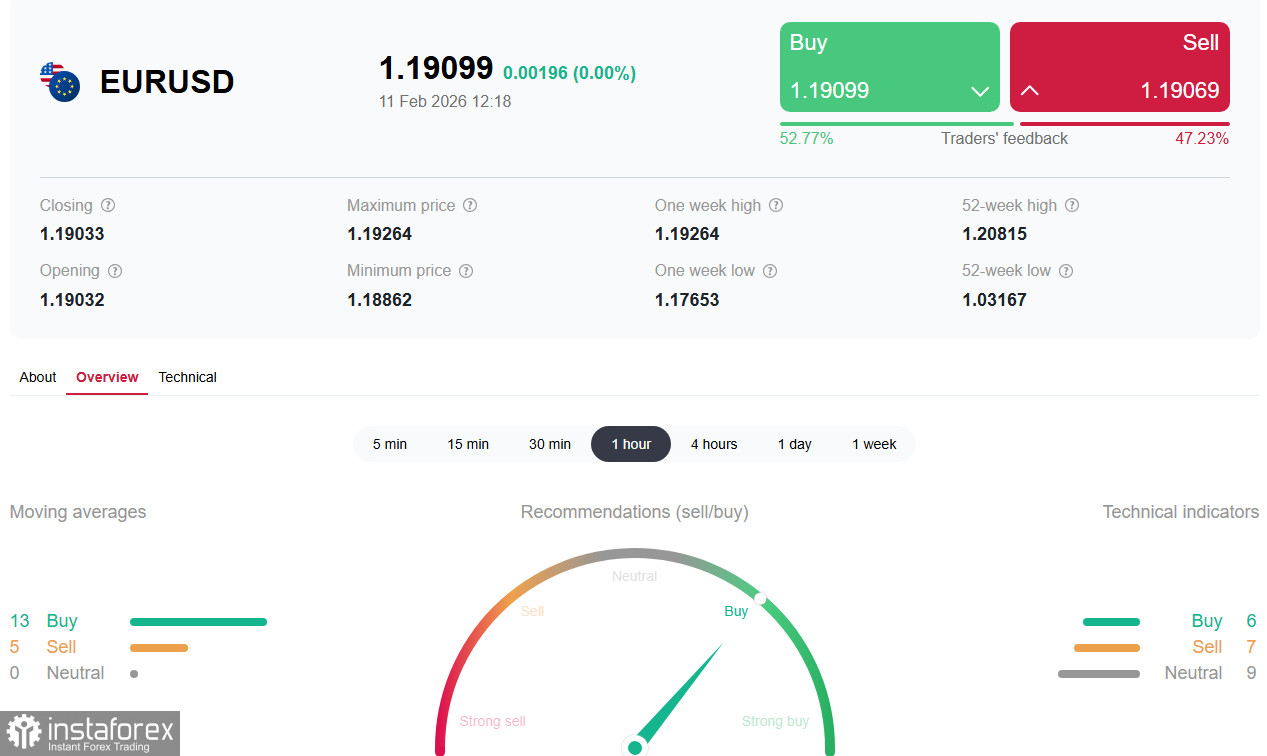Click the green Buy button
1267x756 pixels.
pos(890,67)
